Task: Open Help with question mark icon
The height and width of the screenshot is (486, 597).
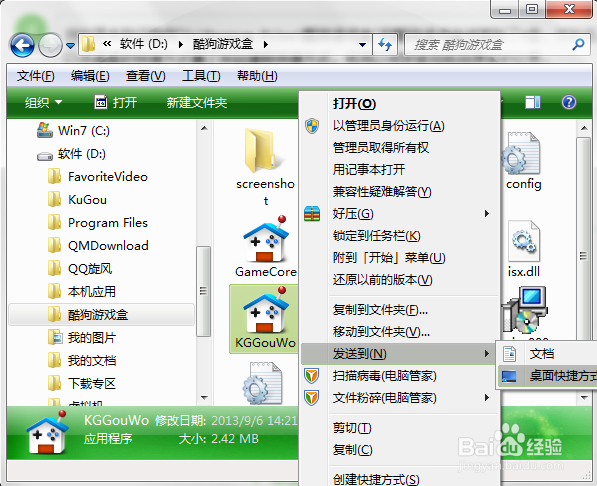Action: [568, 102]
